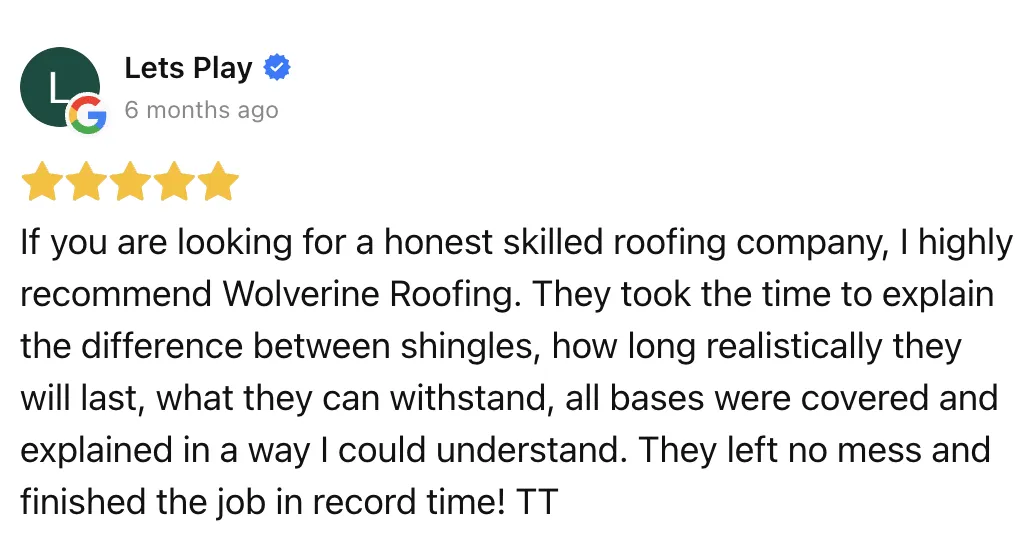This screenshot has height=538, width=1030.
Task: Select the fourth gold rating star
Action: pos(173,181)
